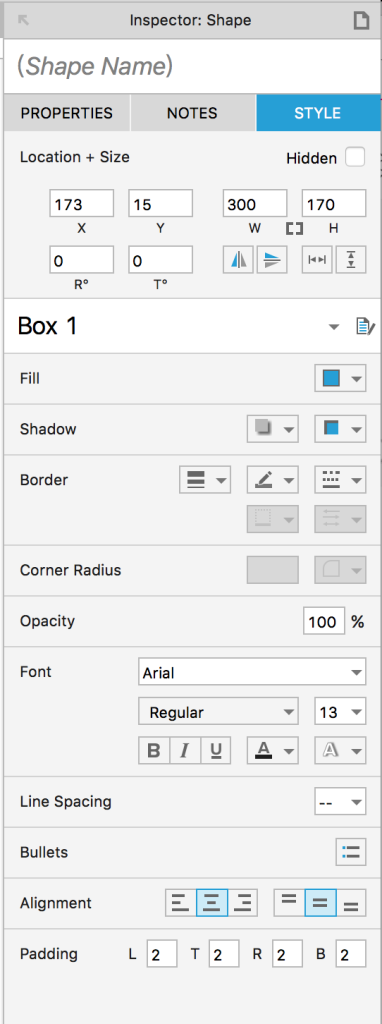Open the Border visibility dropdown

point(273,519)
